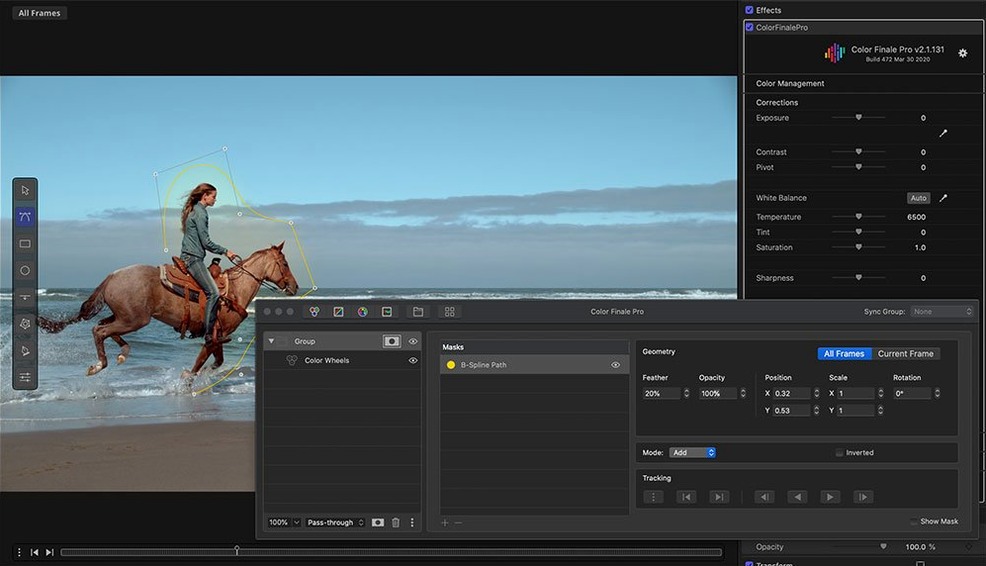Select the ellipse mask tool

click(25, 270)
